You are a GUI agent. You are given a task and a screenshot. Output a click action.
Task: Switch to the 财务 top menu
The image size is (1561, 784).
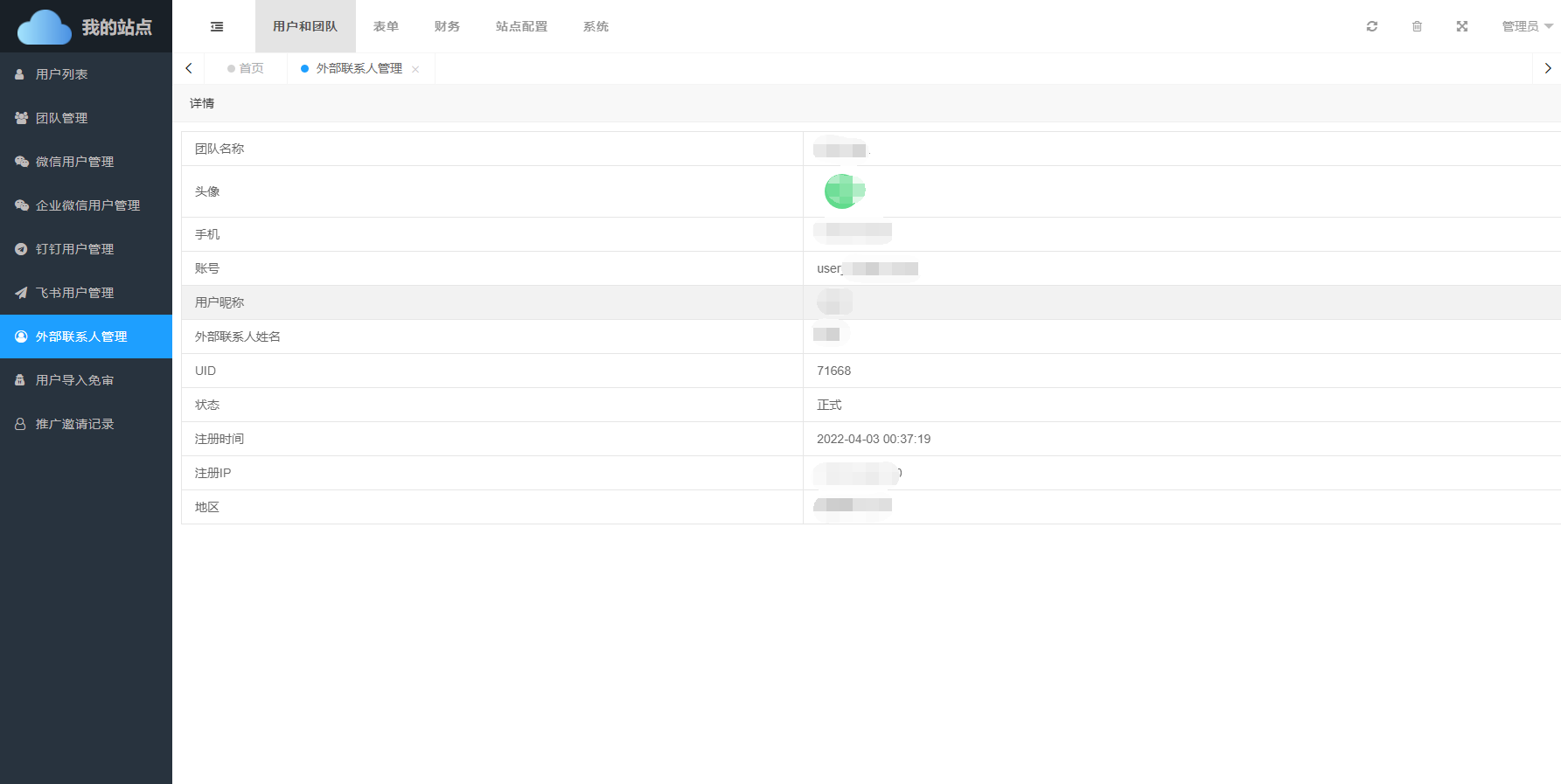pyautogui.click(x=447, y=27)
